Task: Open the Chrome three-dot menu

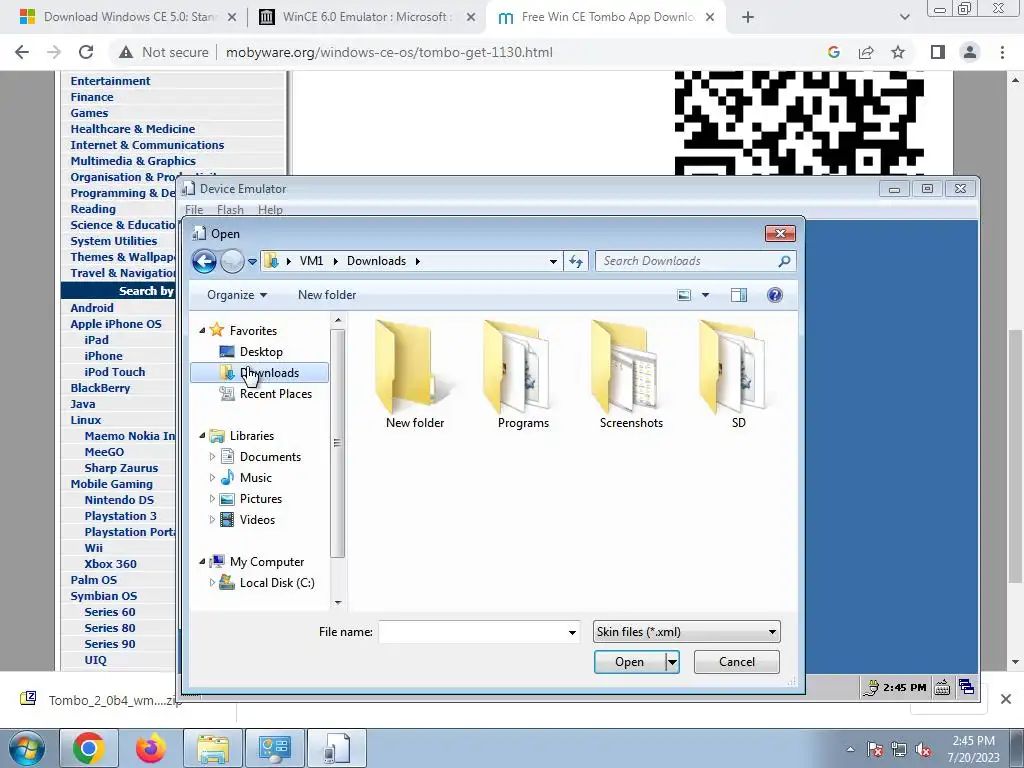Action: [x=1002, y=52]
